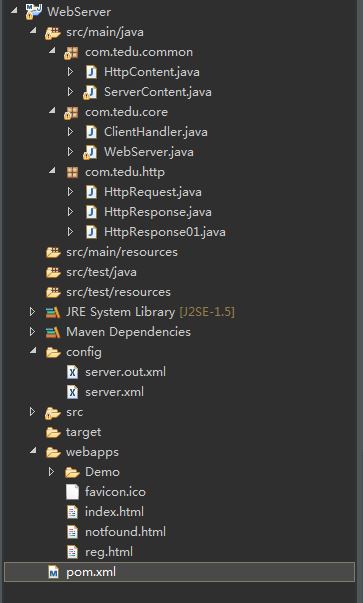Collapse the webapps folder
The image size is (363, 603).
(33, 450)
